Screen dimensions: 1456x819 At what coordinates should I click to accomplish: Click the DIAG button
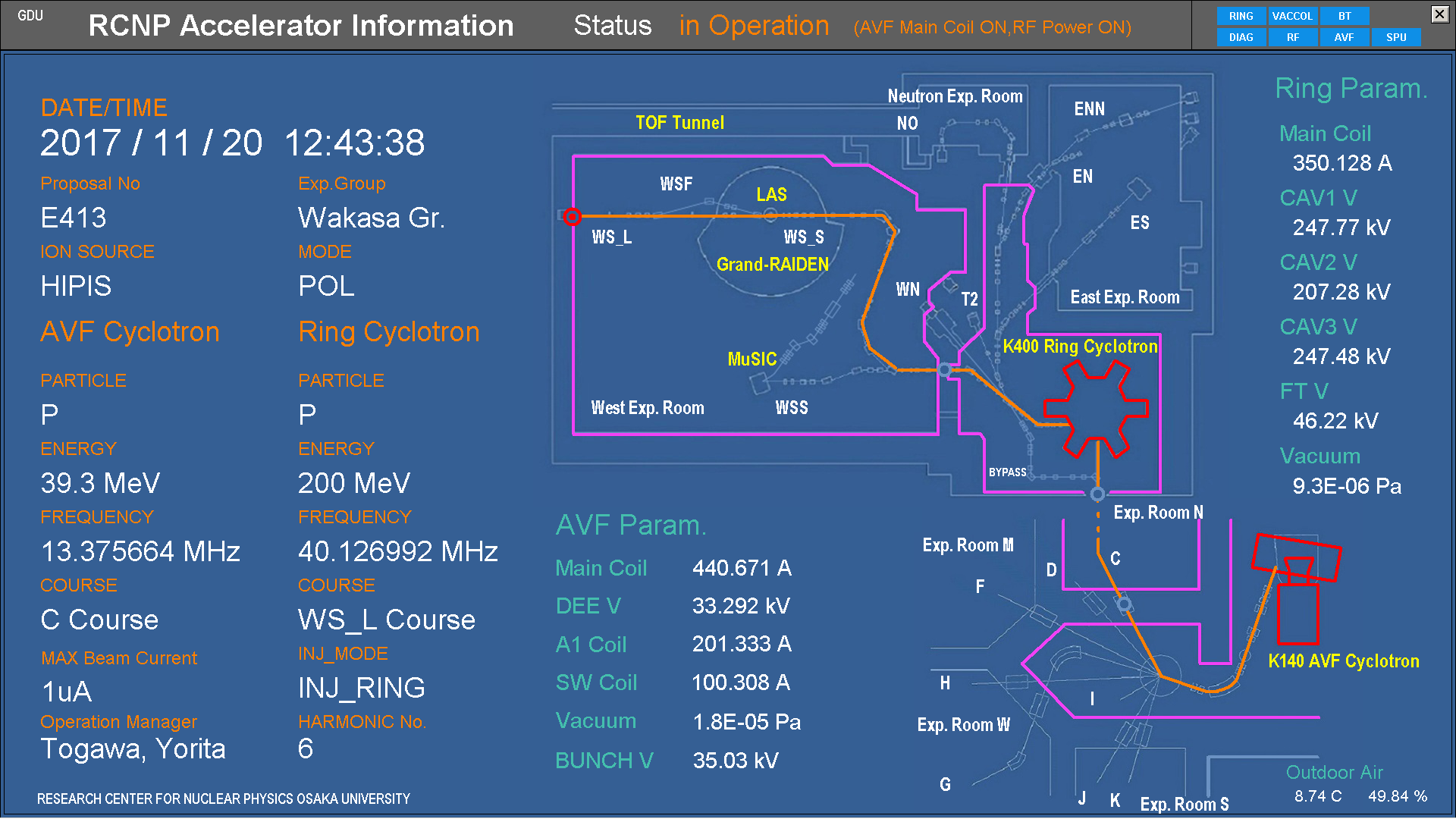point(1241,37)
